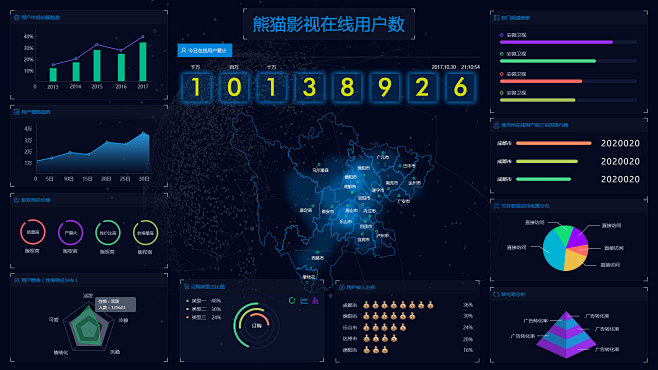Click the user icon on the blue online users tab
This screenshot has height=370, width=658.
[183, 50]
